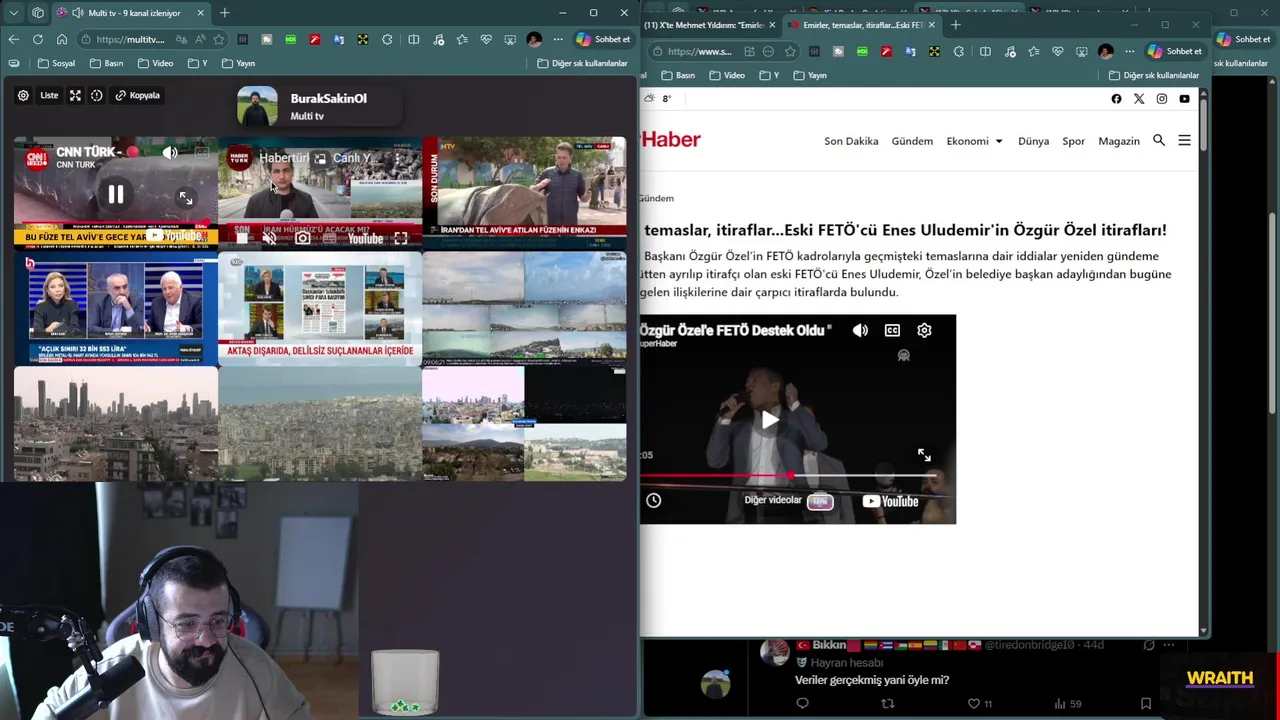Viewport: 1280px width, 720px height.
Task: Select Emirler, temaslar, itiraflar tab
Action: (862, 25)
